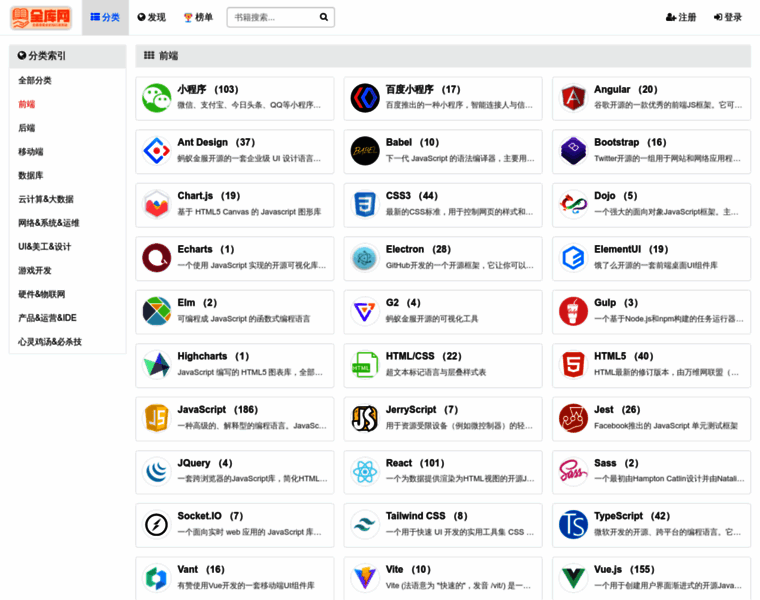Image resolution: width=760 pixels, height=600 pixels.
Task: Click the Sass logo icon
Action: [x=573, y=471]
